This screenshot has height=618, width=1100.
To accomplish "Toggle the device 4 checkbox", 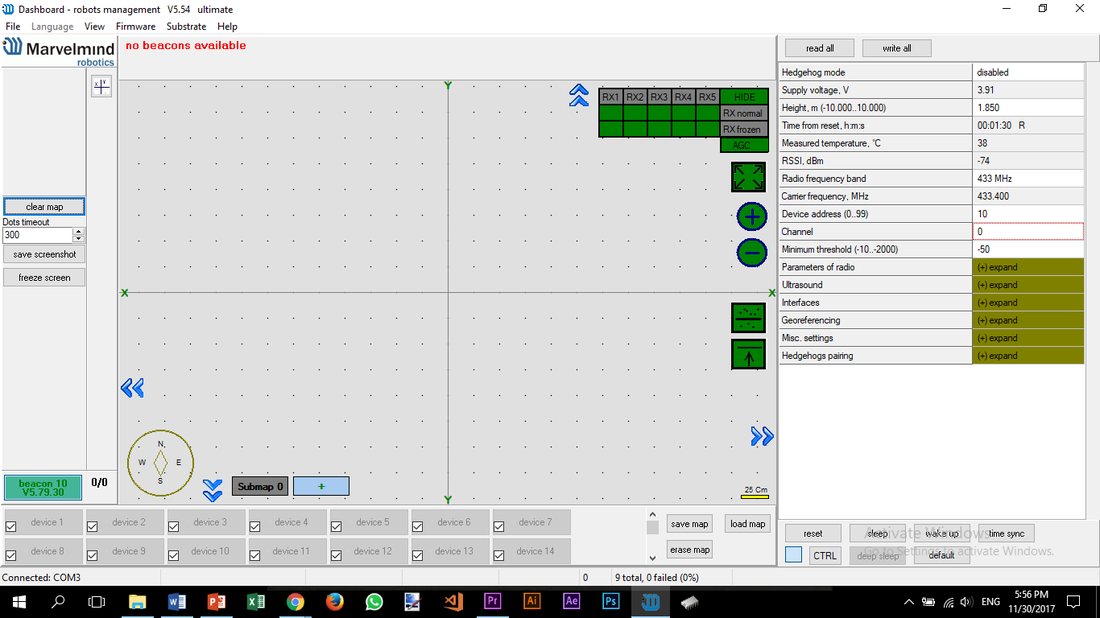I will pos(255,526).
